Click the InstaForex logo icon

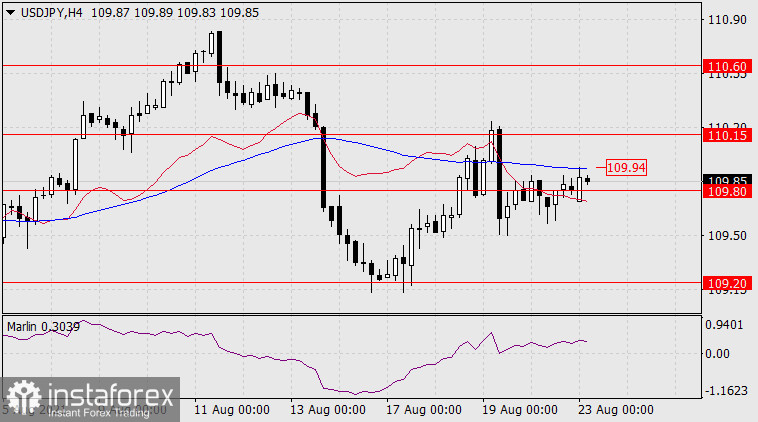coord(20,396)
